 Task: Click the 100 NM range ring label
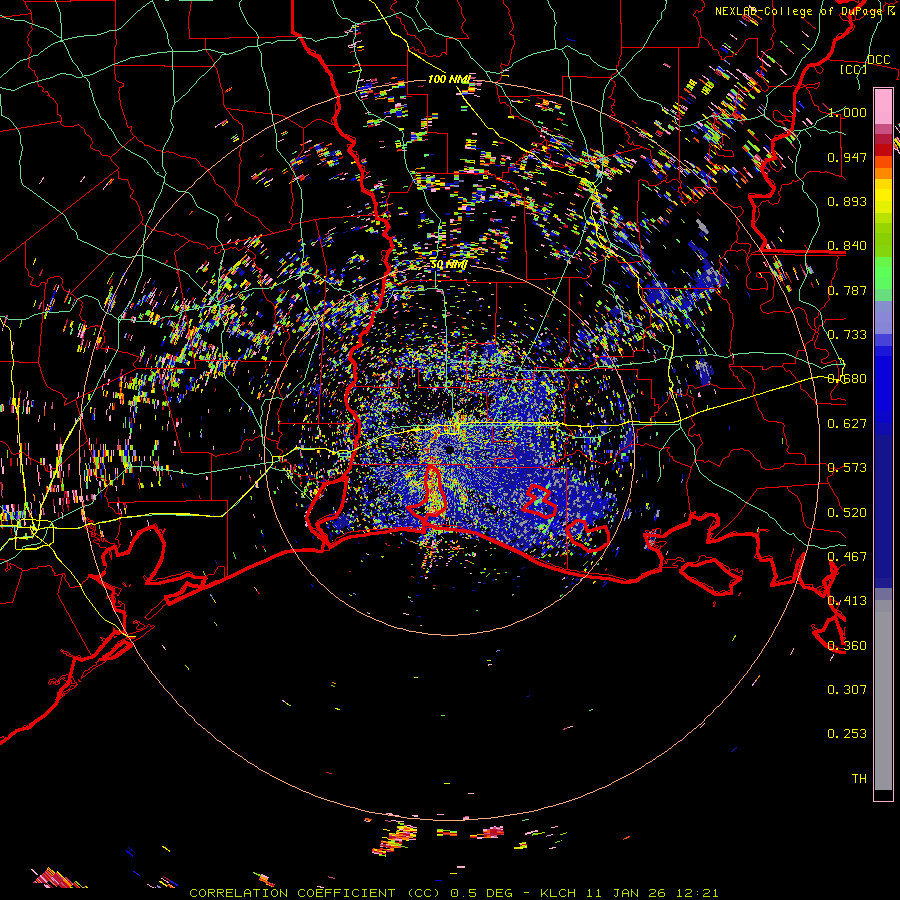click(x=449, y=79)
